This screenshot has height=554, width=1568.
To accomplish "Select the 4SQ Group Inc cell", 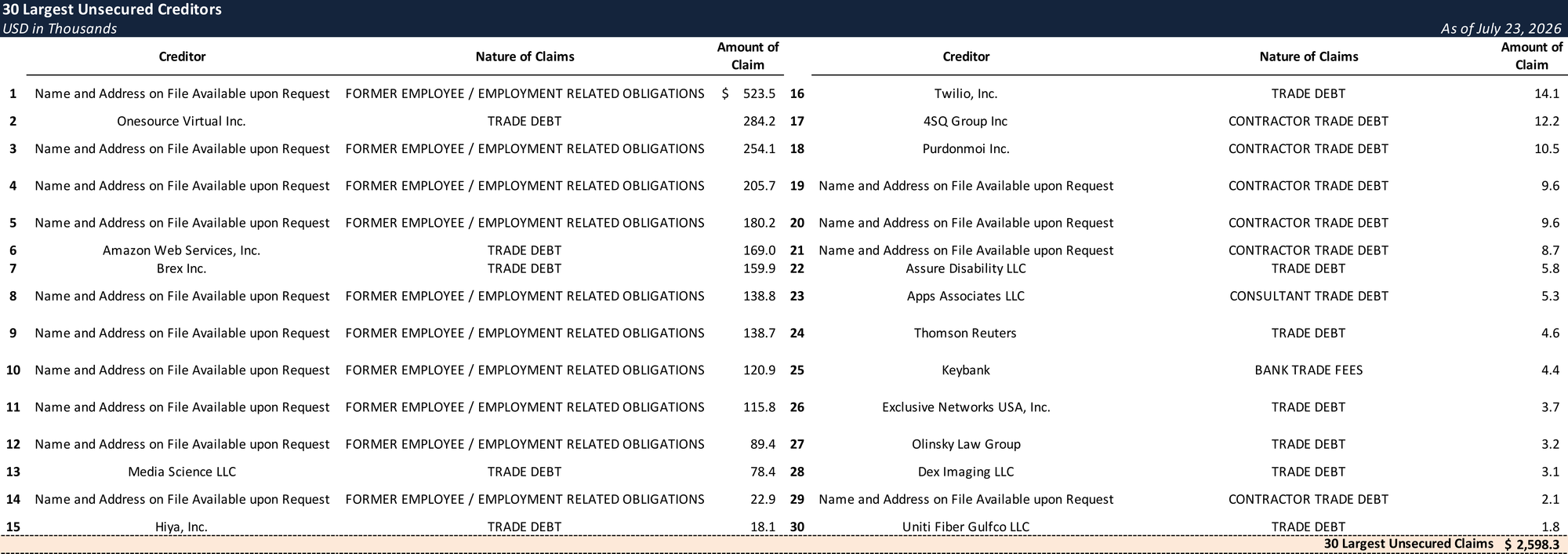I will [965, 121].
